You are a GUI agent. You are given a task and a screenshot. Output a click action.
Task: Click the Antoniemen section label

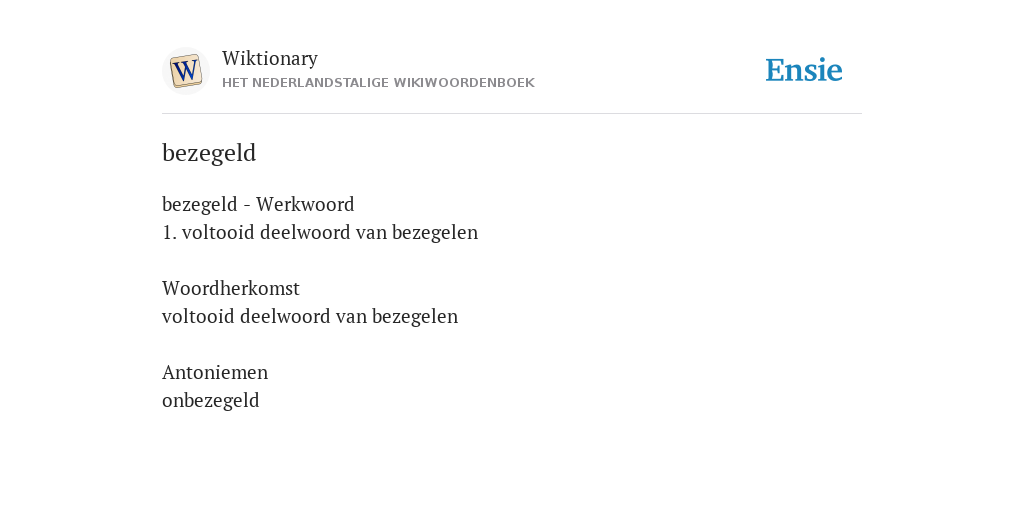pos(215,372)
